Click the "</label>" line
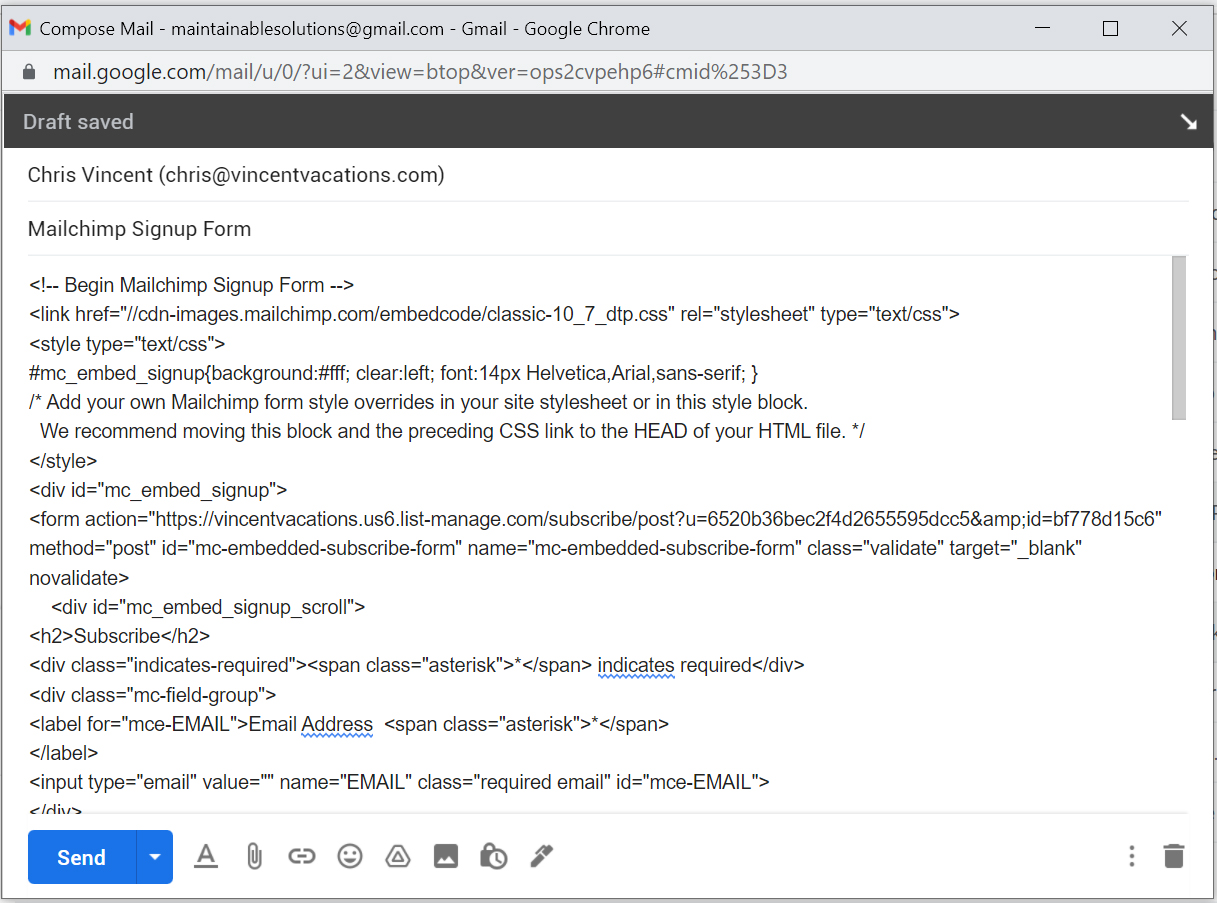This screenshot has width=1217, height=903. coord(64,753)
